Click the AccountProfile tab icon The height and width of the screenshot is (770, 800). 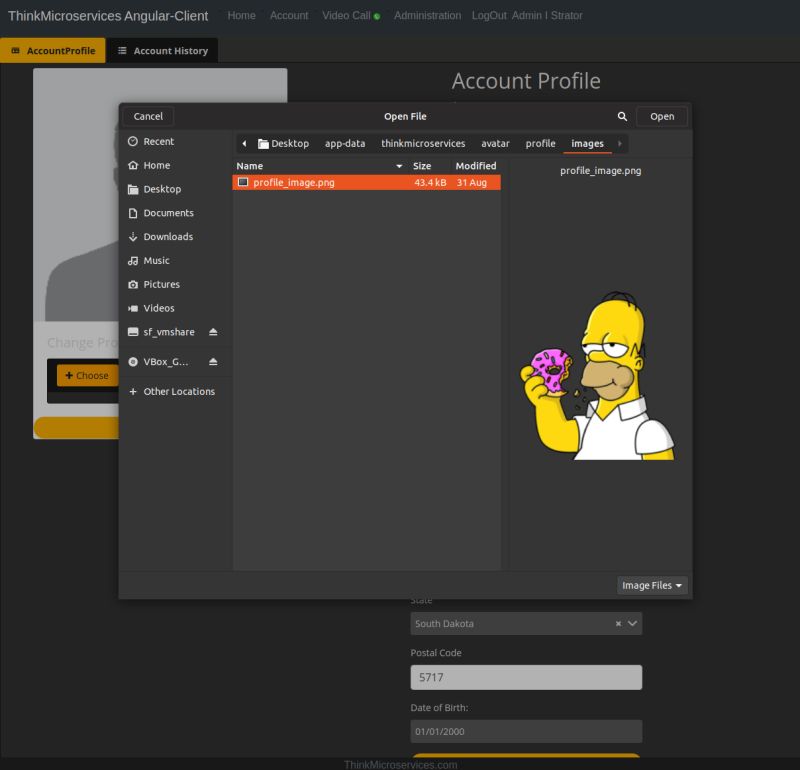(14, 48)
